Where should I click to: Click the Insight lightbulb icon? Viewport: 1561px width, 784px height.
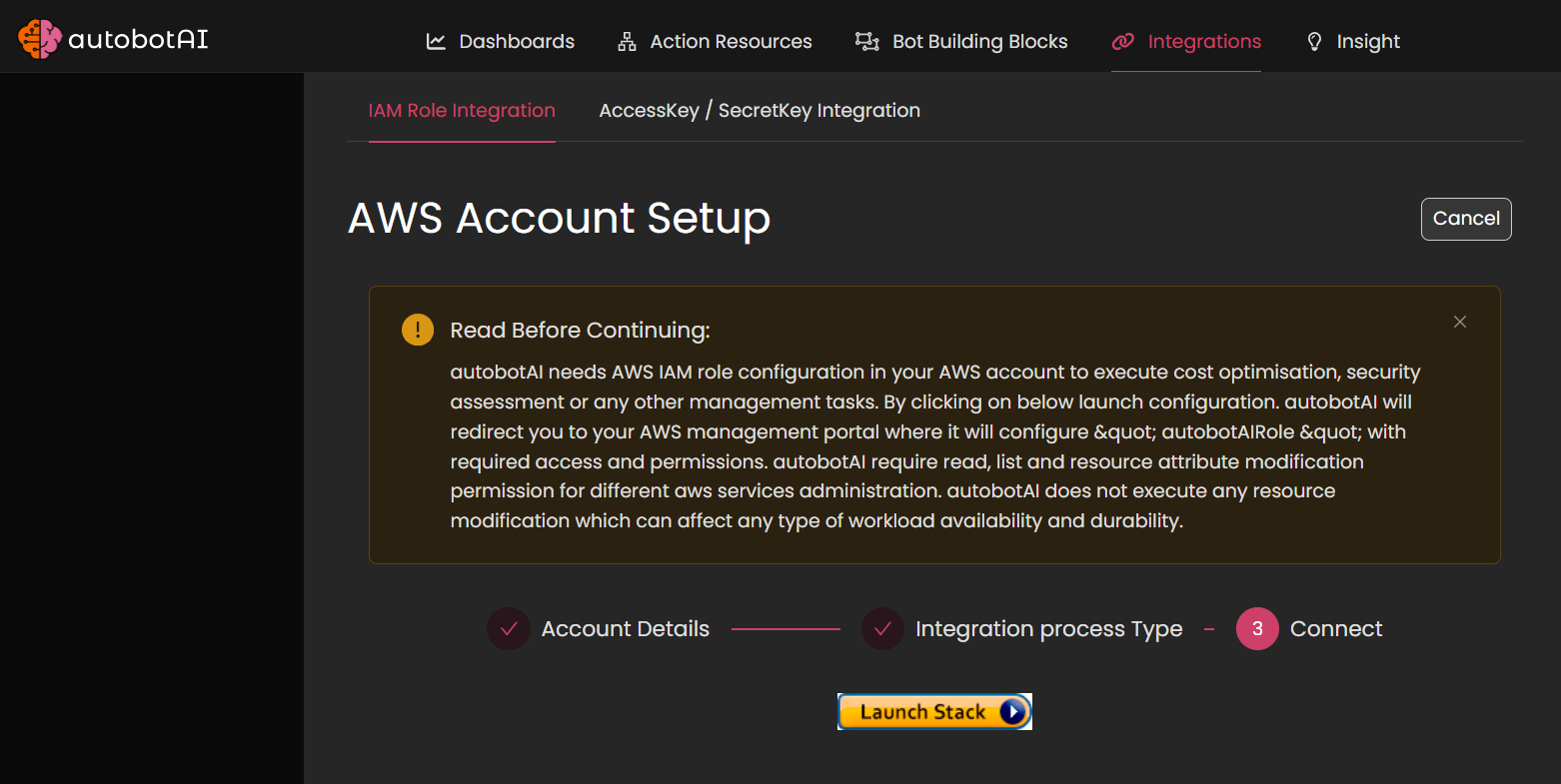coord(1314,41)
